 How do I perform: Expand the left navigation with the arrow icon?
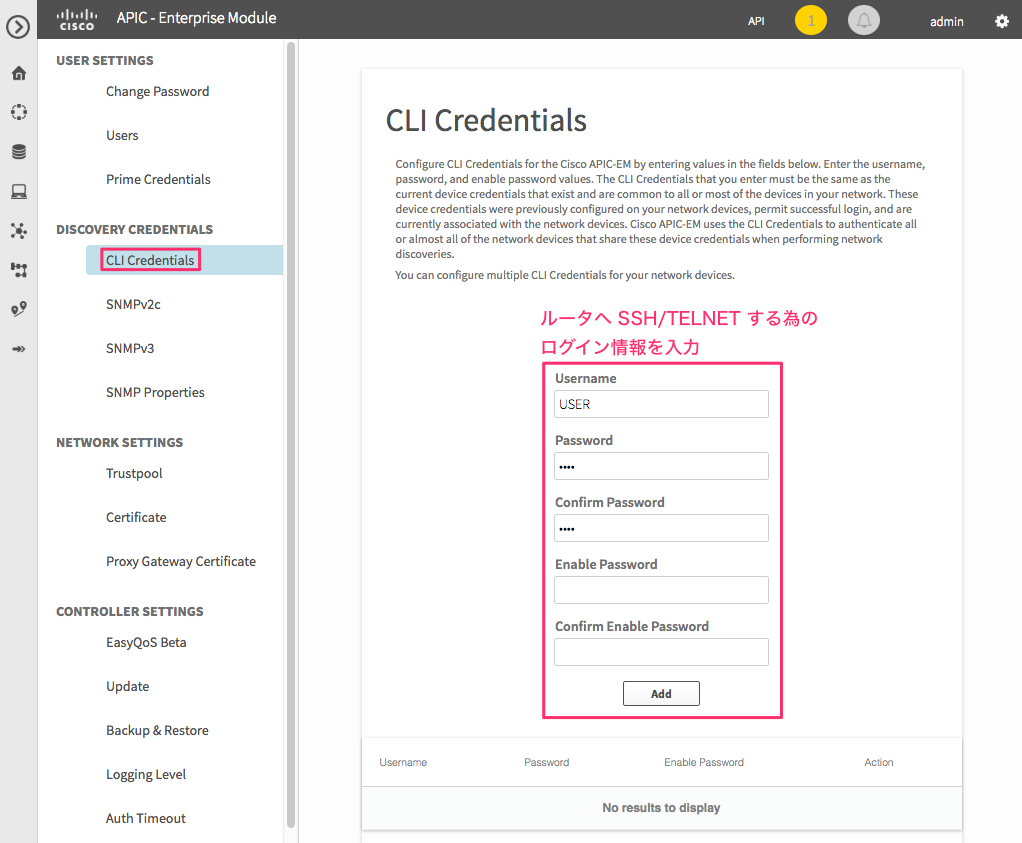pos(18,27)
